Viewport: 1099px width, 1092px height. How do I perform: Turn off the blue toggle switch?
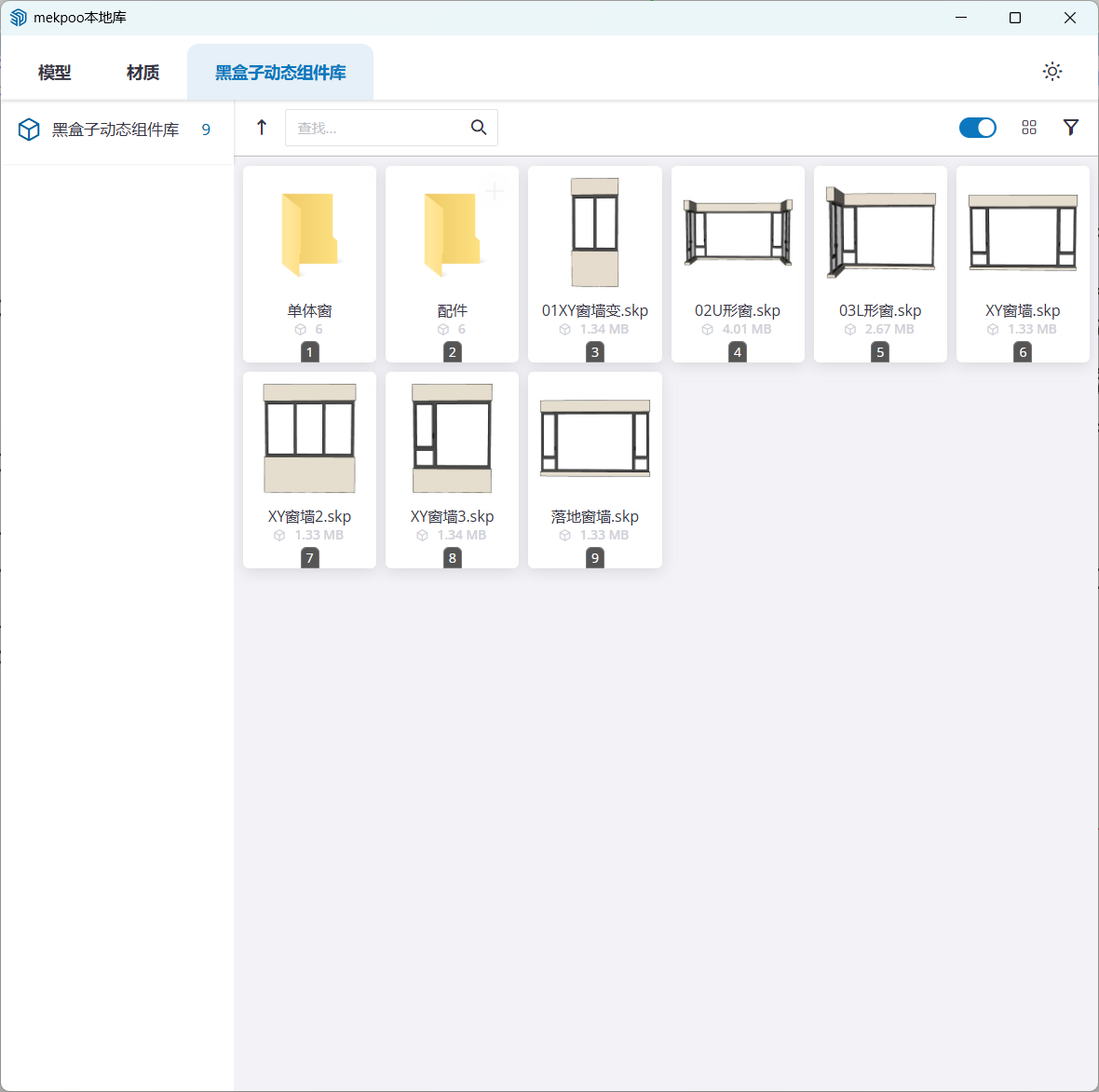[x=977, y=128]
